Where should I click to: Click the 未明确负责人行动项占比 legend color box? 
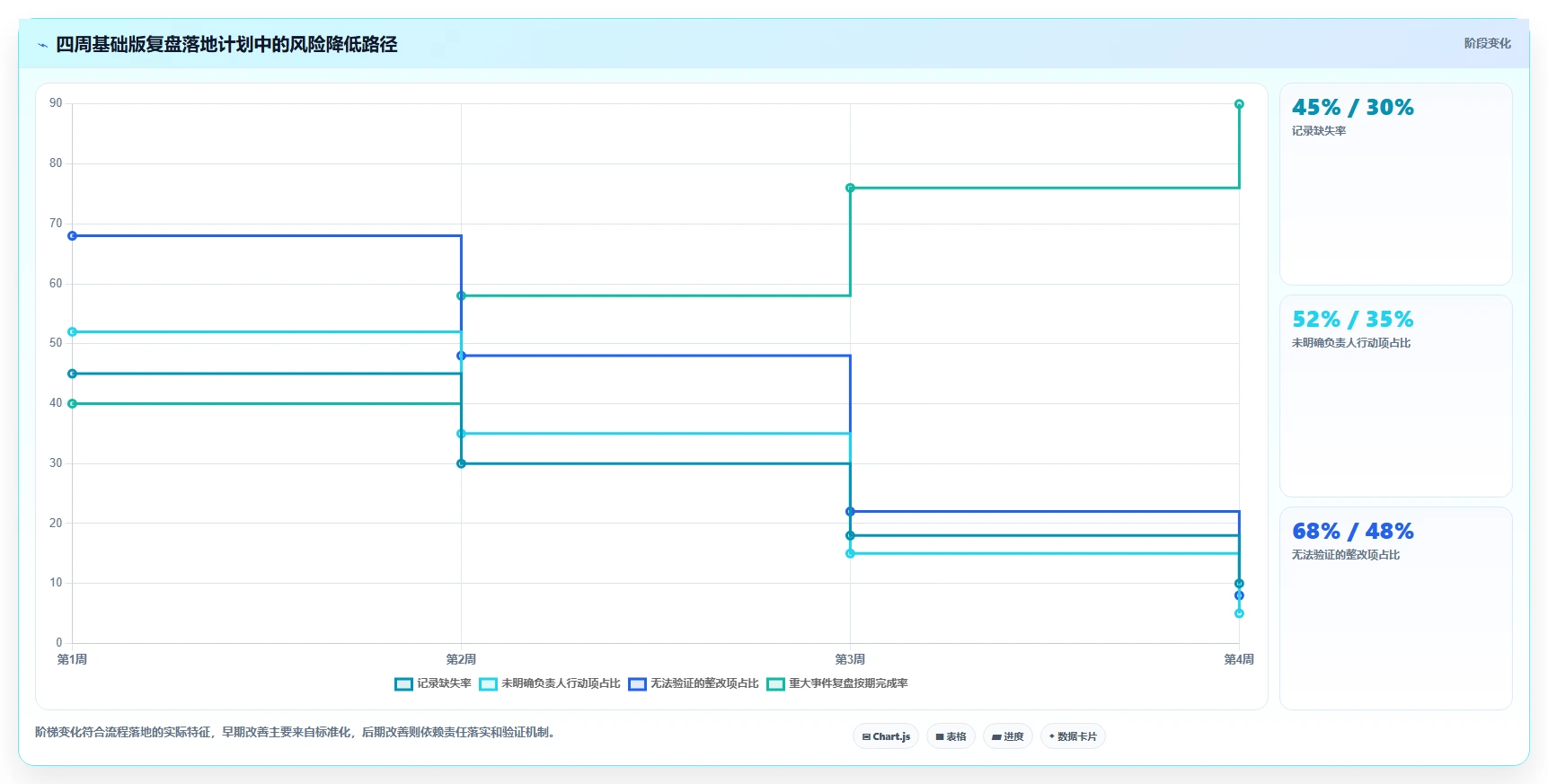pos(488,684)
